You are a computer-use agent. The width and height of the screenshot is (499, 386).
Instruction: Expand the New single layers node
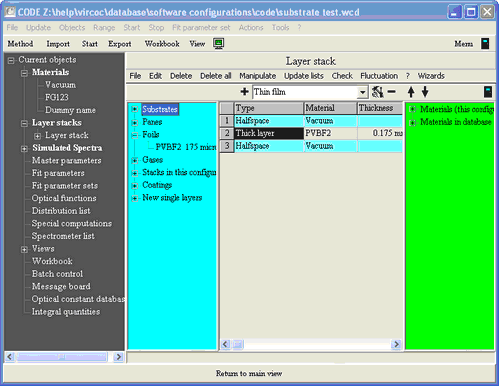[135, 198]
